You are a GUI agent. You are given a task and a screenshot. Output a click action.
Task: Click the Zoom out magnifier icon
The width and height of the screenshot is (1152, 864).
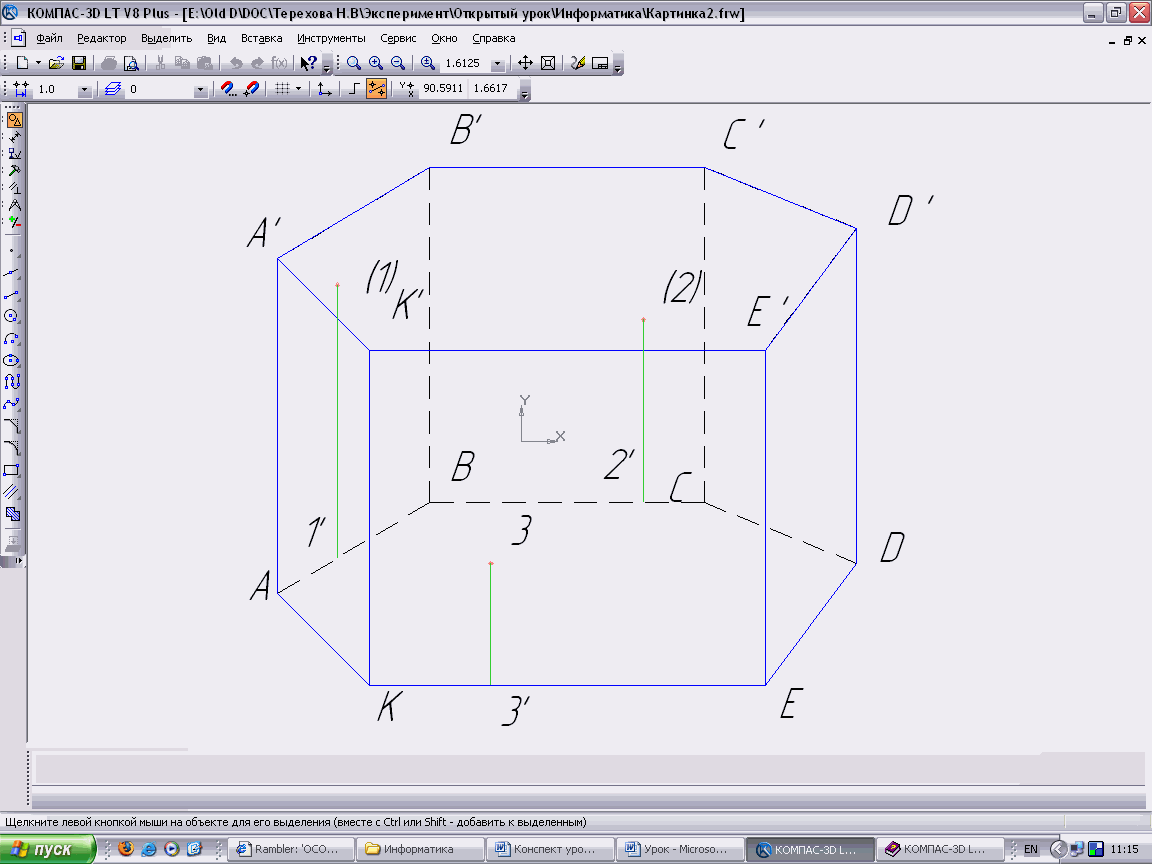398,63
